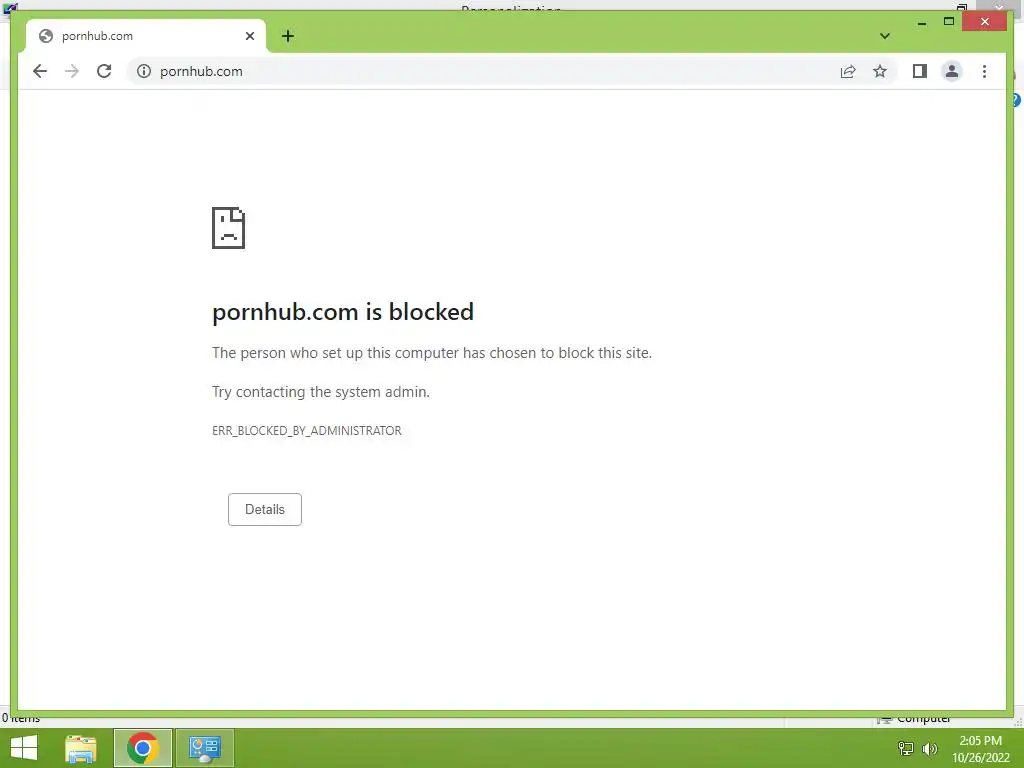Click the 'chosen to block this site' sentence
This screenshot has width=1024, height=768.
(432, 353)
